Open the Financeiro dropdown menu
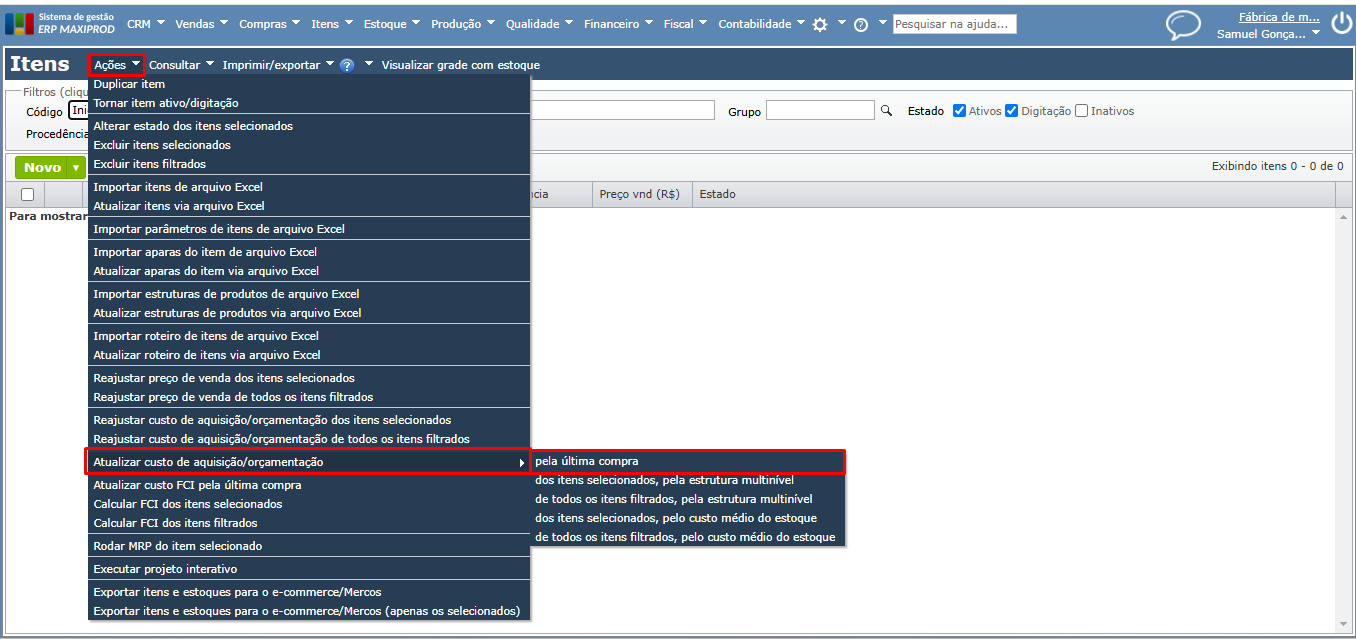1356x639 pixels. pyautogui.click(x=618, y=24)
